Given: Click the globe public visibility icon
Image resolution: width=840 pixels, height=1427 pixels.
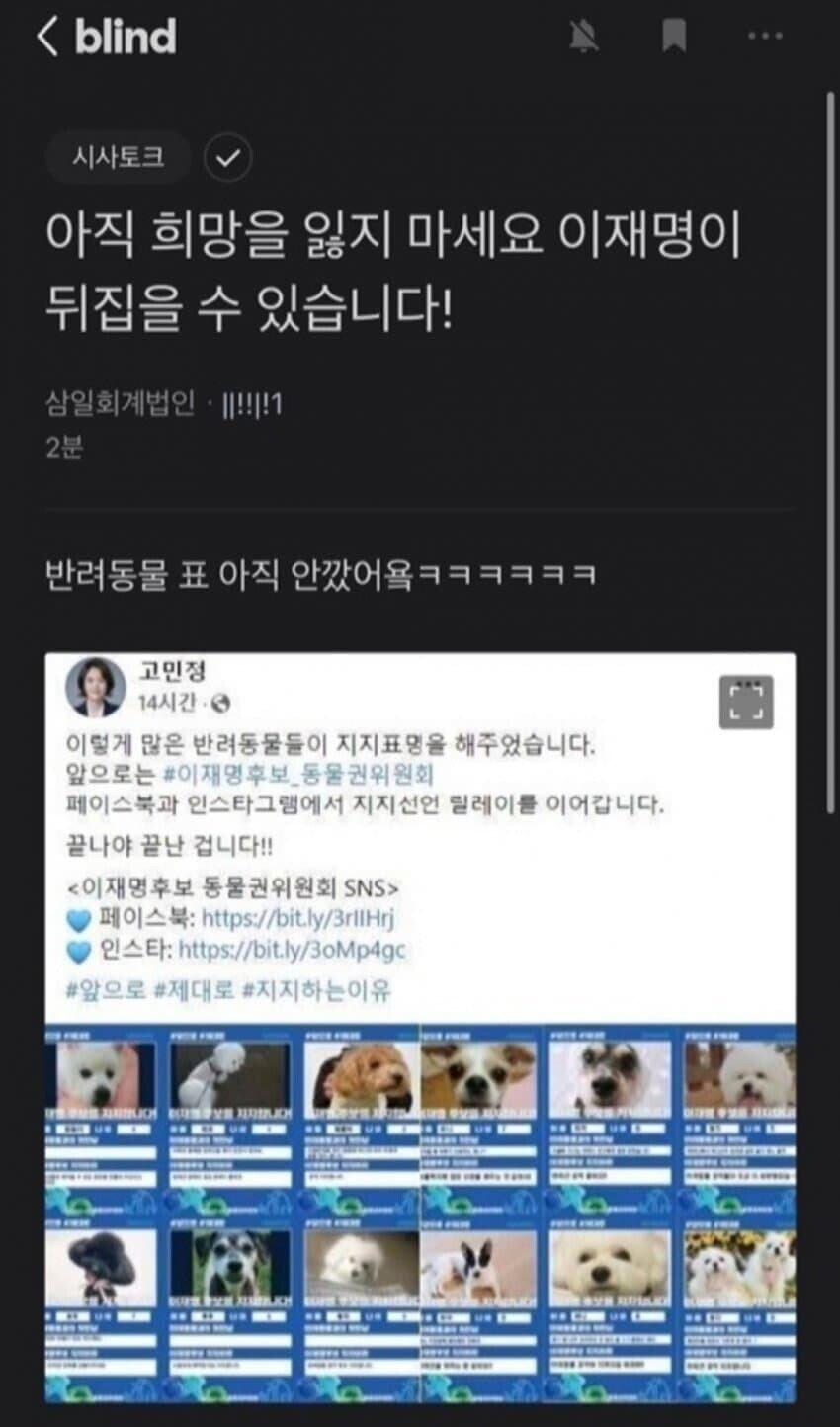Looking at the screenshot, I should pyautogui.click(x=221, y=704).
